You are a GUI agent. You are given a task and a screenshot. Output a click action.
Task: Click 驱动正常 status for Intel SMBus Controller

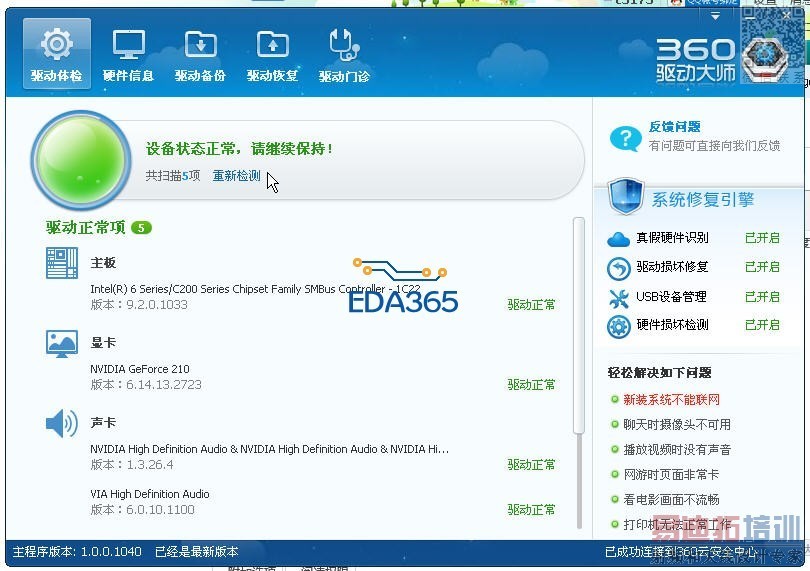(x=531, y=305)
